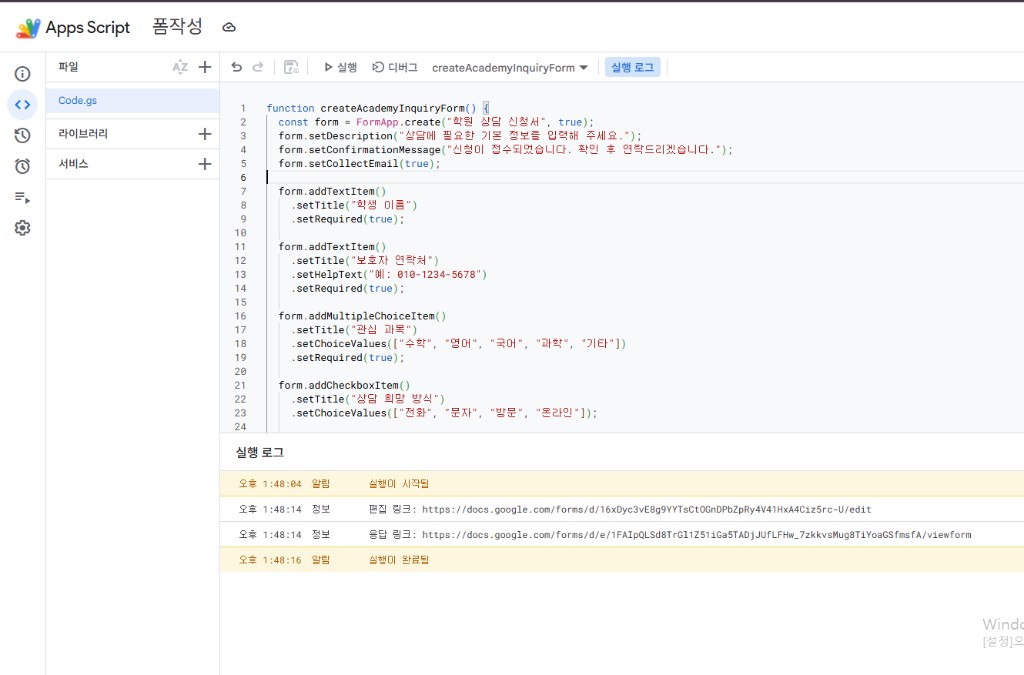Save project with the disk icon
Viewport: 1024px width, 675px height.
click(x=291, y=67)
